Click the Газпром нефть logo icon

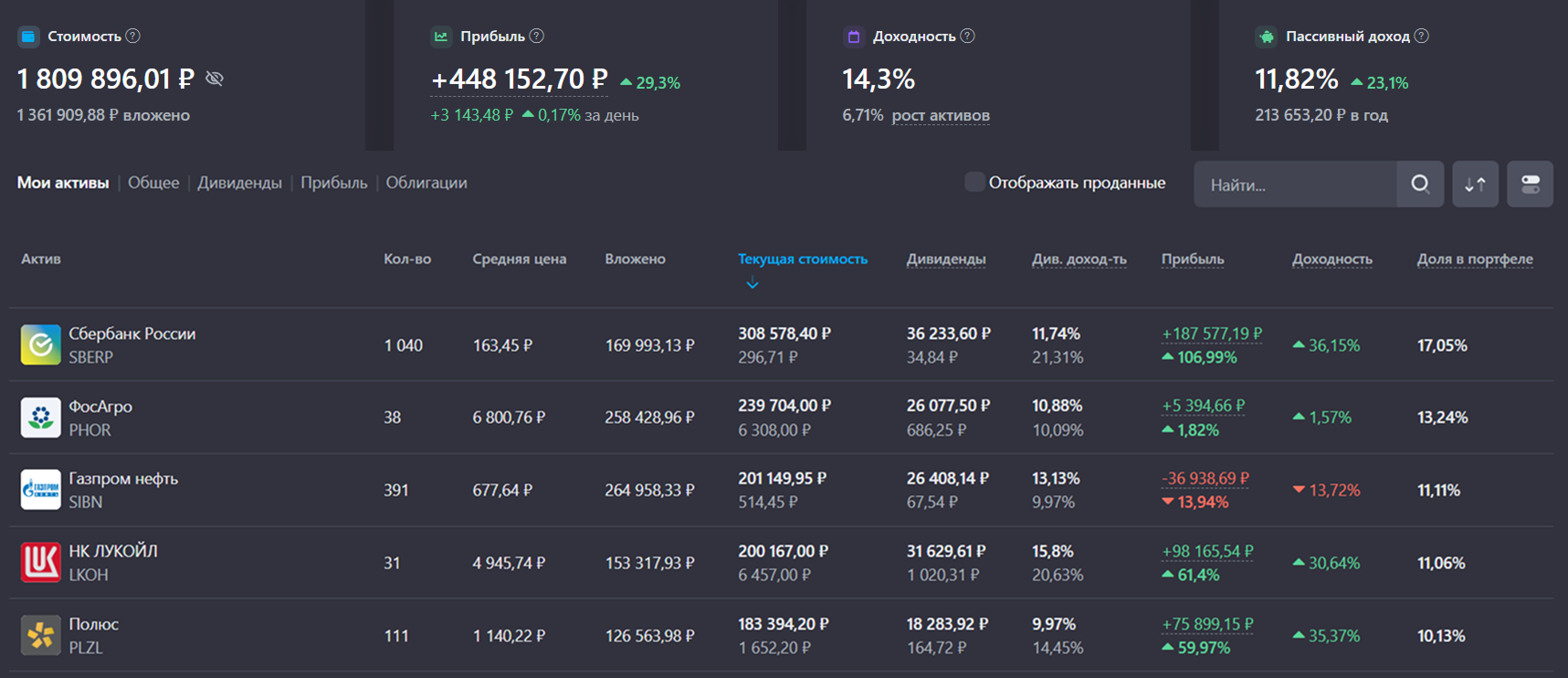[x=41, y=490]
